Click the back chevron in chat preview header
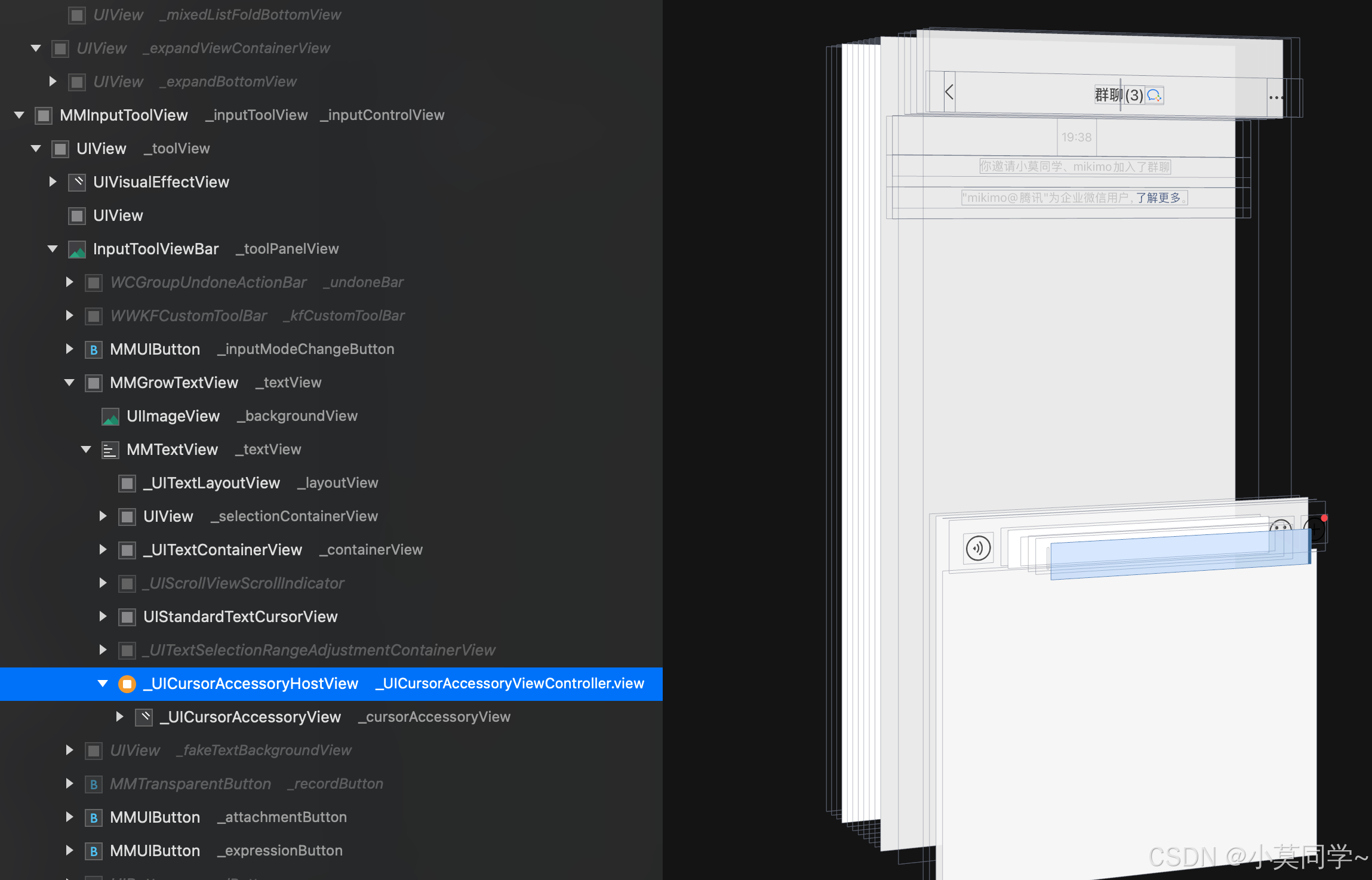This screenshot has width=1372, height=880. [949, 92]
